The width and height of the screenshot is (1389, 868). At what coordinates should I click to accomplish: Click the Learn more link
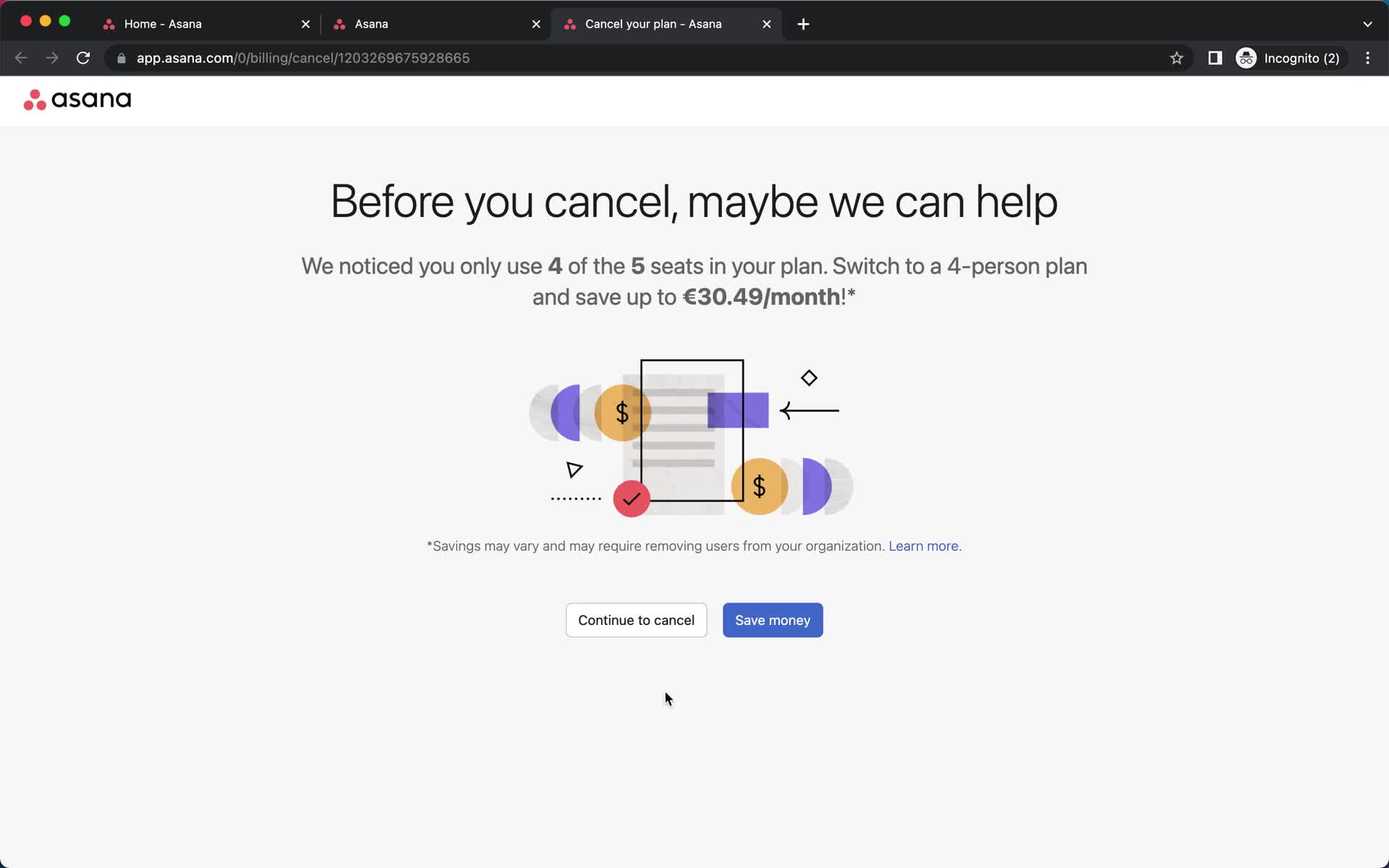point(923,545)
